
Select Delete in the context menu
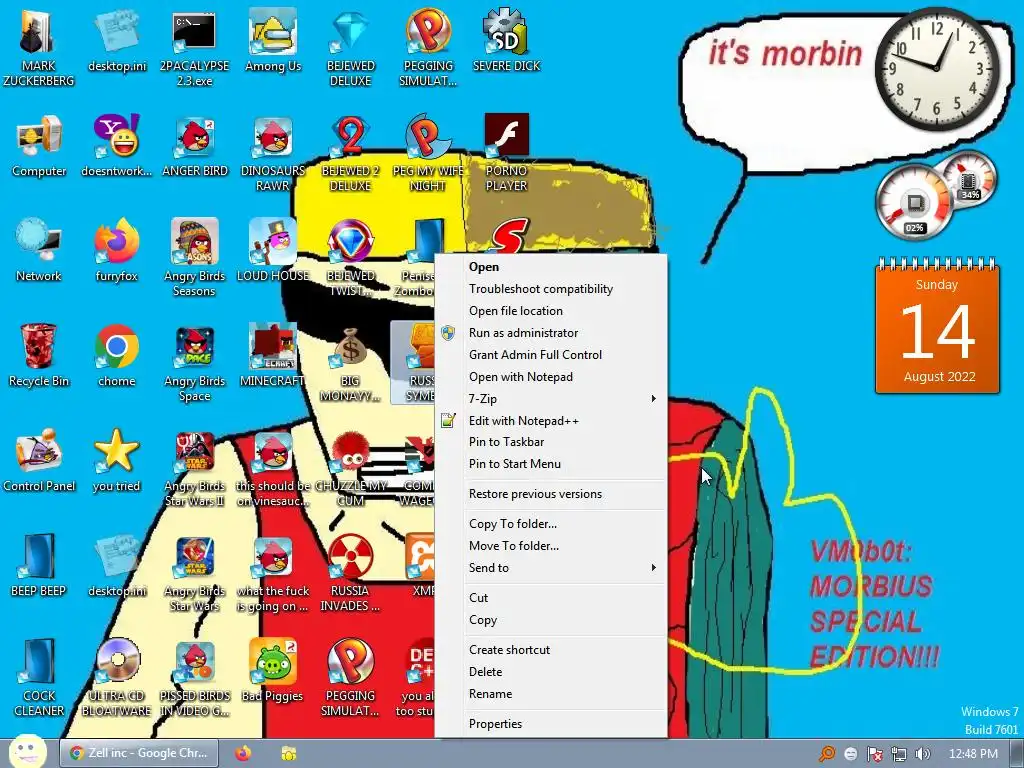click(551, 672)
